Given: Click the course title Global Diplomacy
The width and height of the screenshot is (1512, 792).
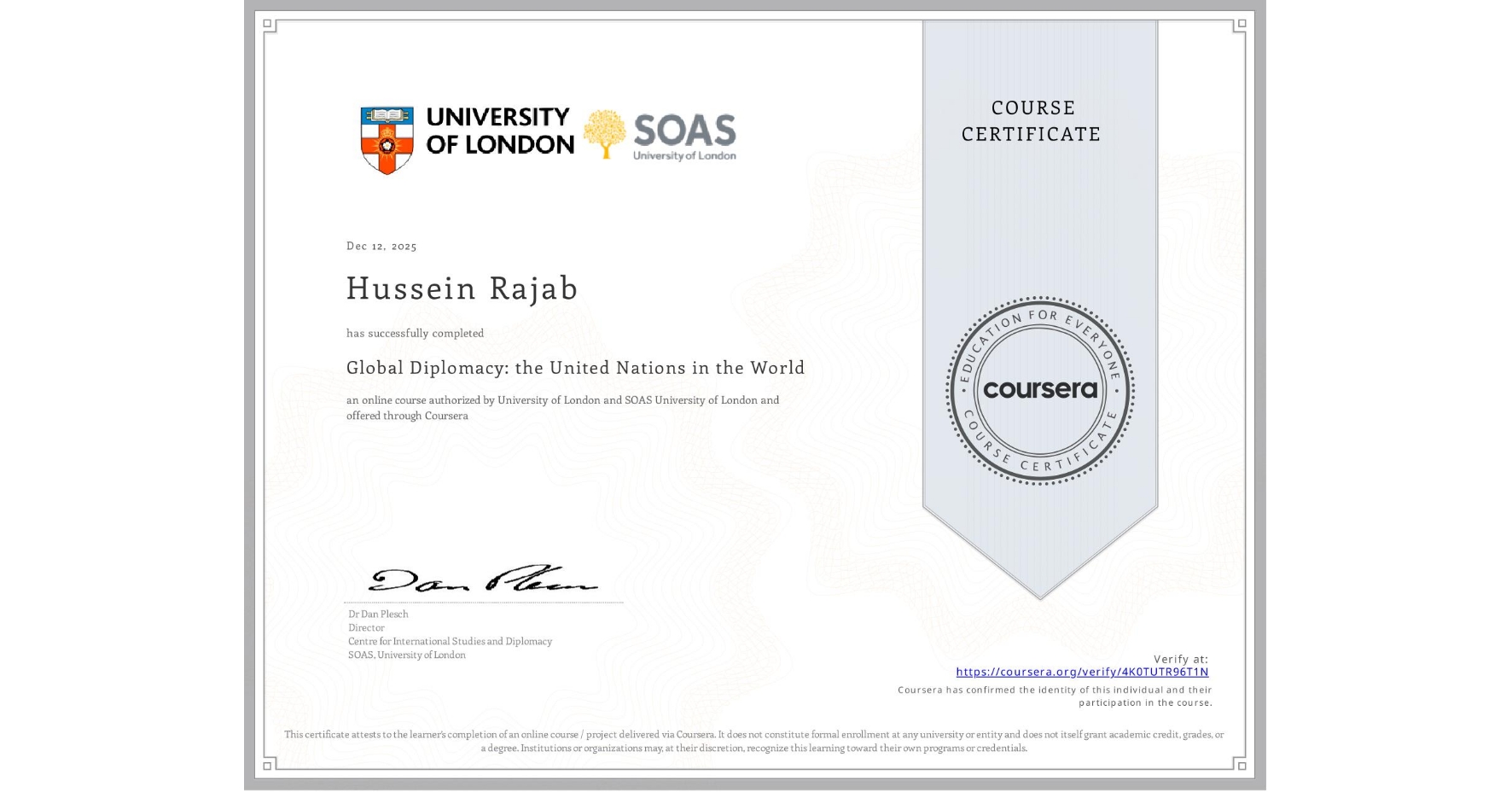Looking at the screenshot, I should click(575, 368).
